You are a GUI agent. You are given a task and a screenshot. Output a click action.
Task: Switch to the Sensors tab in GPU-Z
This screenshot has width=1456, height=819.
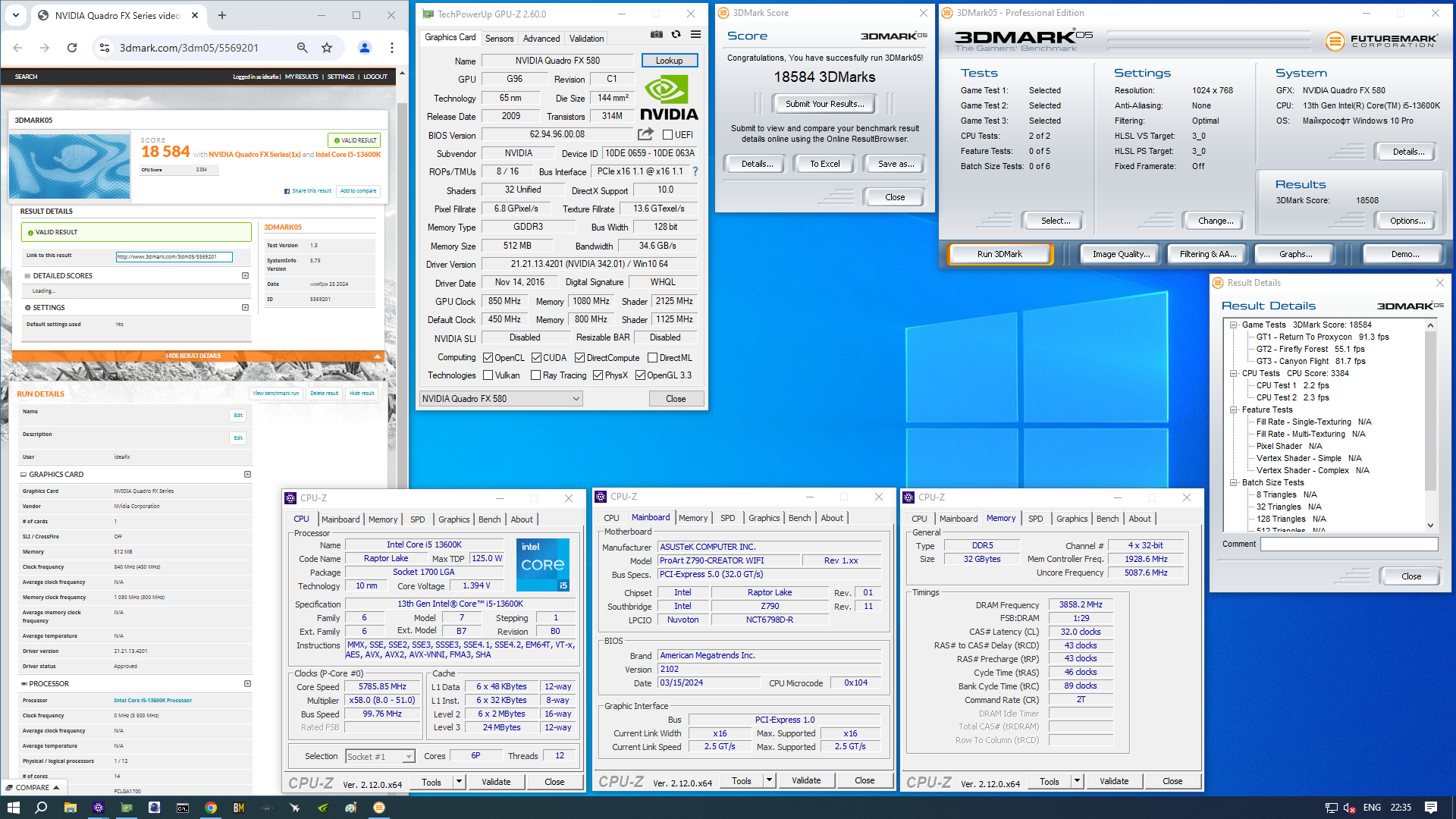click(x=499, y=39)
